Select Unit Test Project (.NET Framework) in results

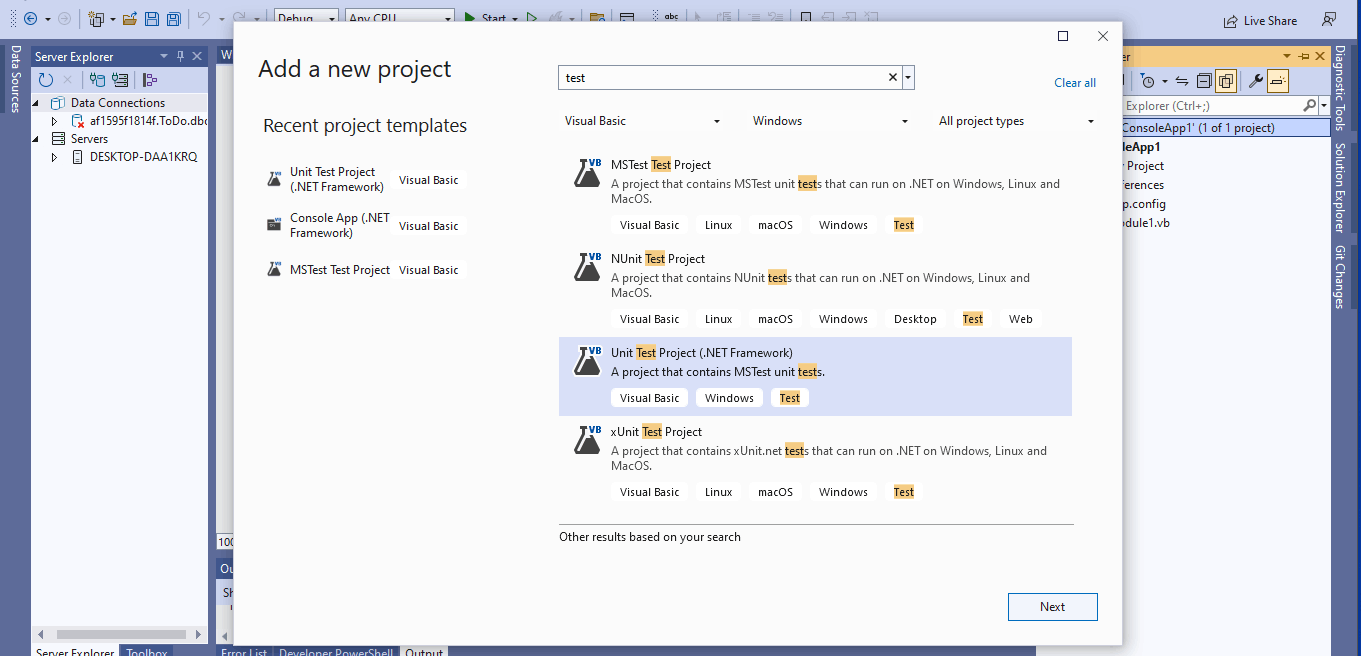click(815, 376)
